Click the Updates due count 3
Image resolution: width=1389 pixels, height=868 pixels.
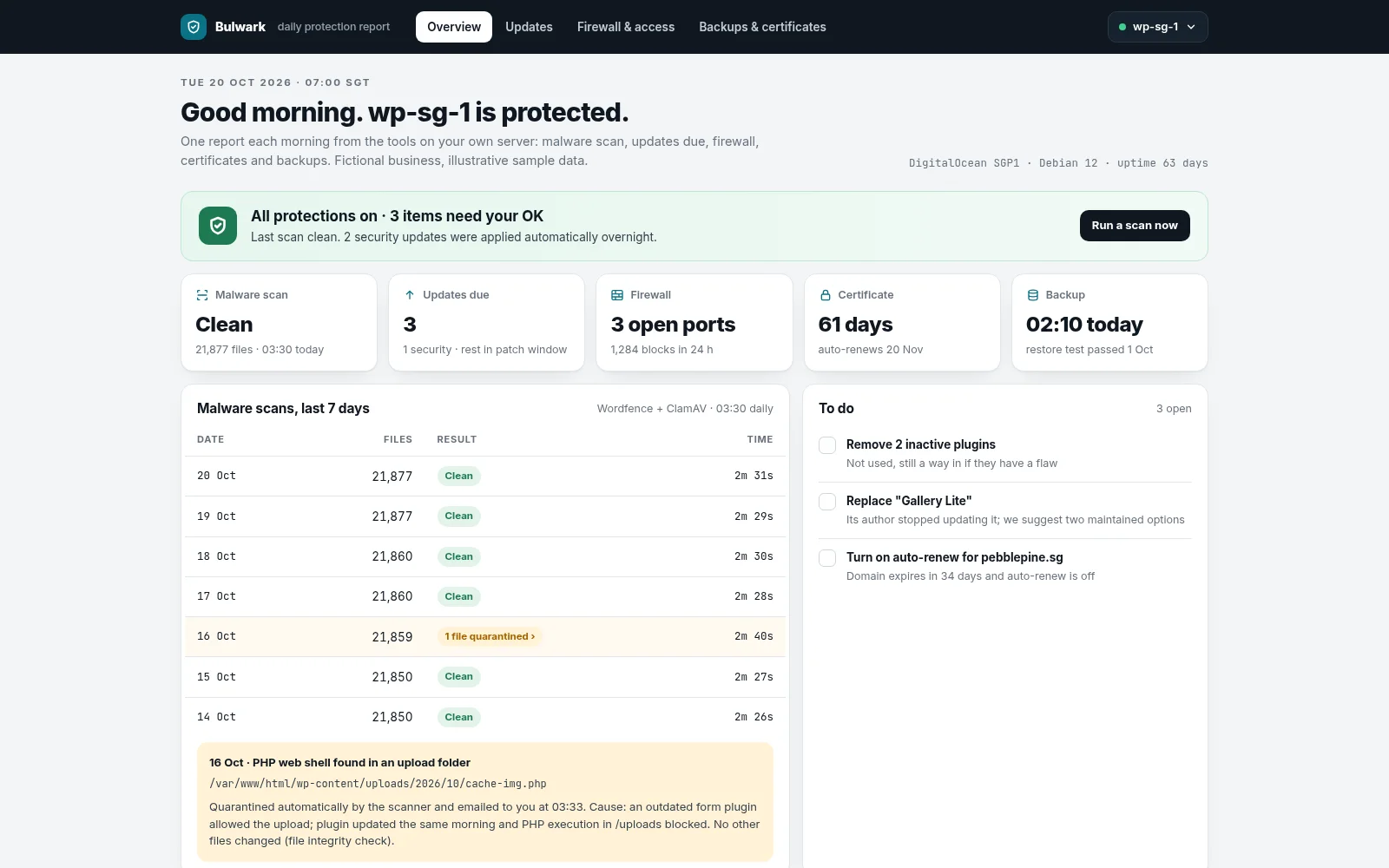[x=410, y=325]
